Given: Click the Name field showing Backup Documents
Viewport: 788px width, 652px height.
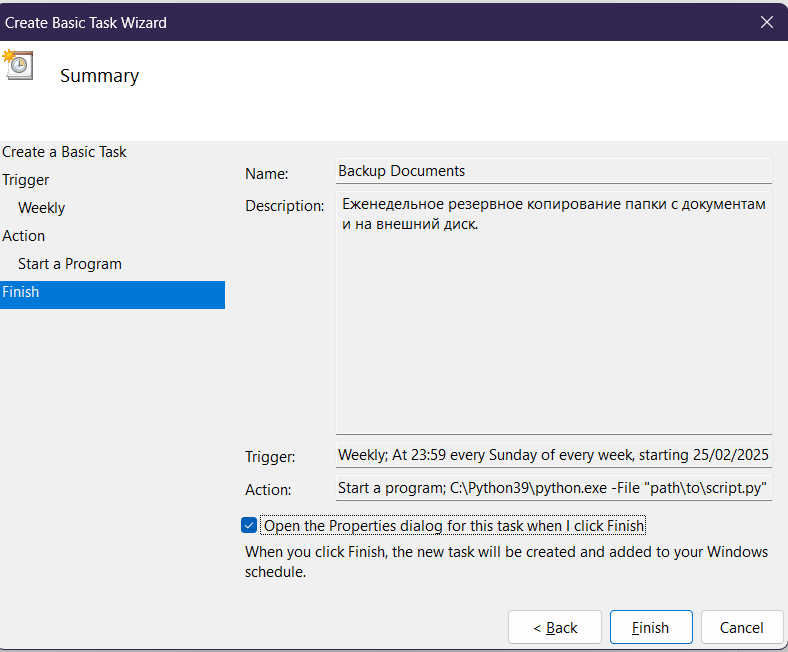Looking at the screenshot, I should tap(554, 171).
